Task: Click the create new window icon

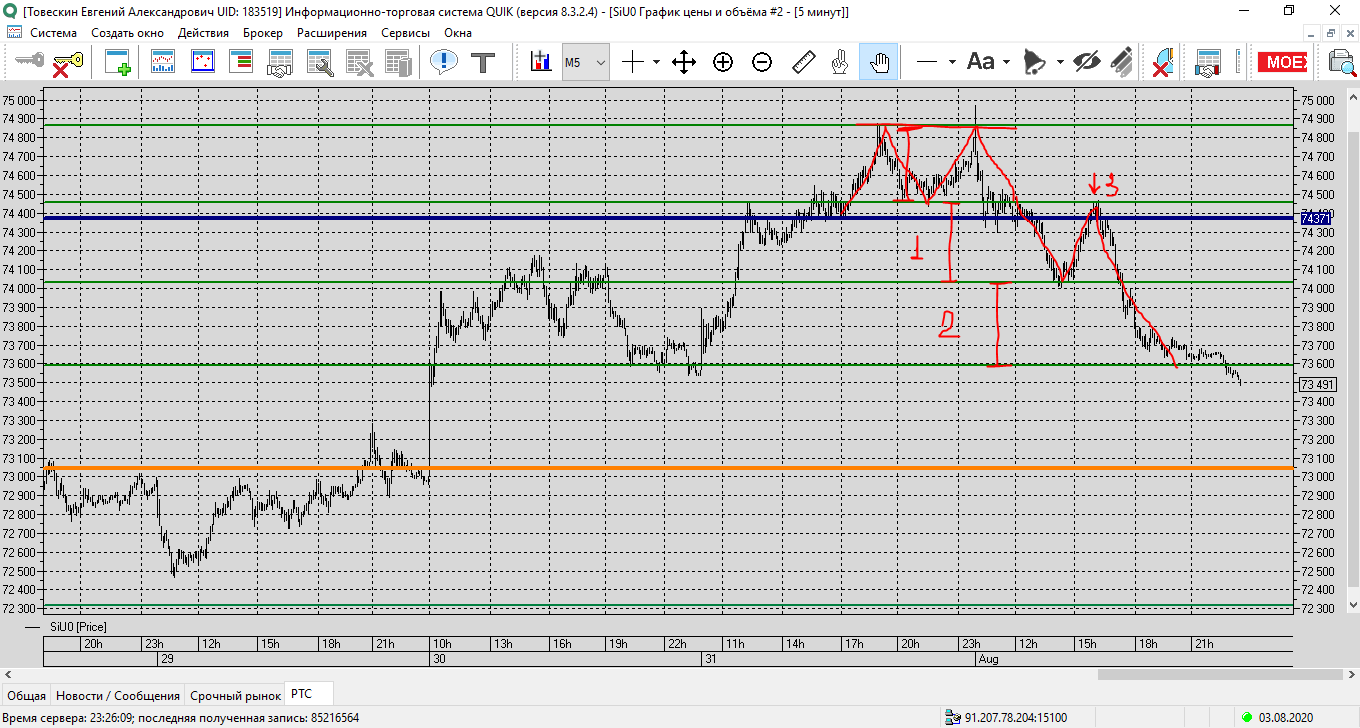Action: point(118,63)
